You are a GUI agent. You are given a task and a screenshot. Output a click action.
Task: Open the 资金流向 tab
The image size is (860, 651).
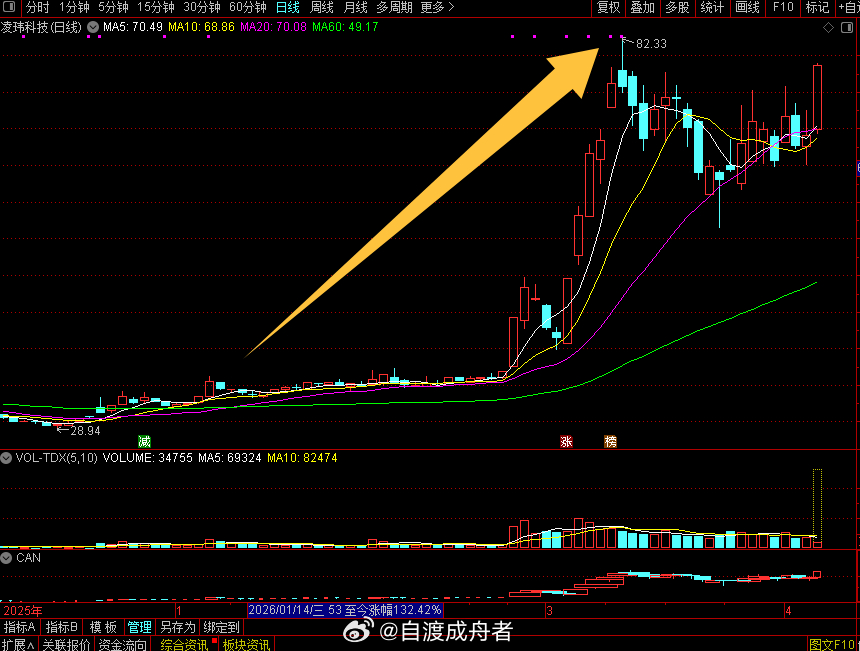[x=122, y=644]
